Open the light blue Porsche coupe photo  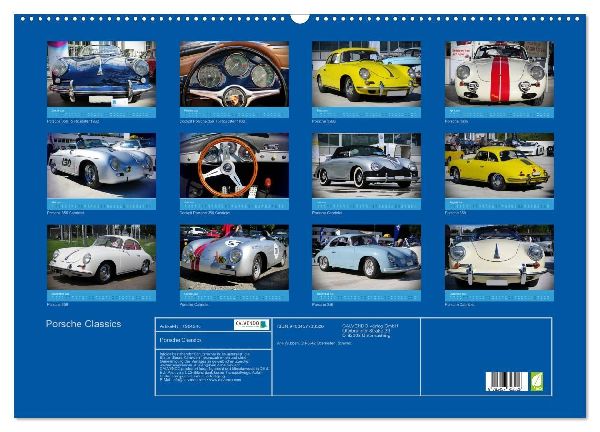(x=367, y=257)
